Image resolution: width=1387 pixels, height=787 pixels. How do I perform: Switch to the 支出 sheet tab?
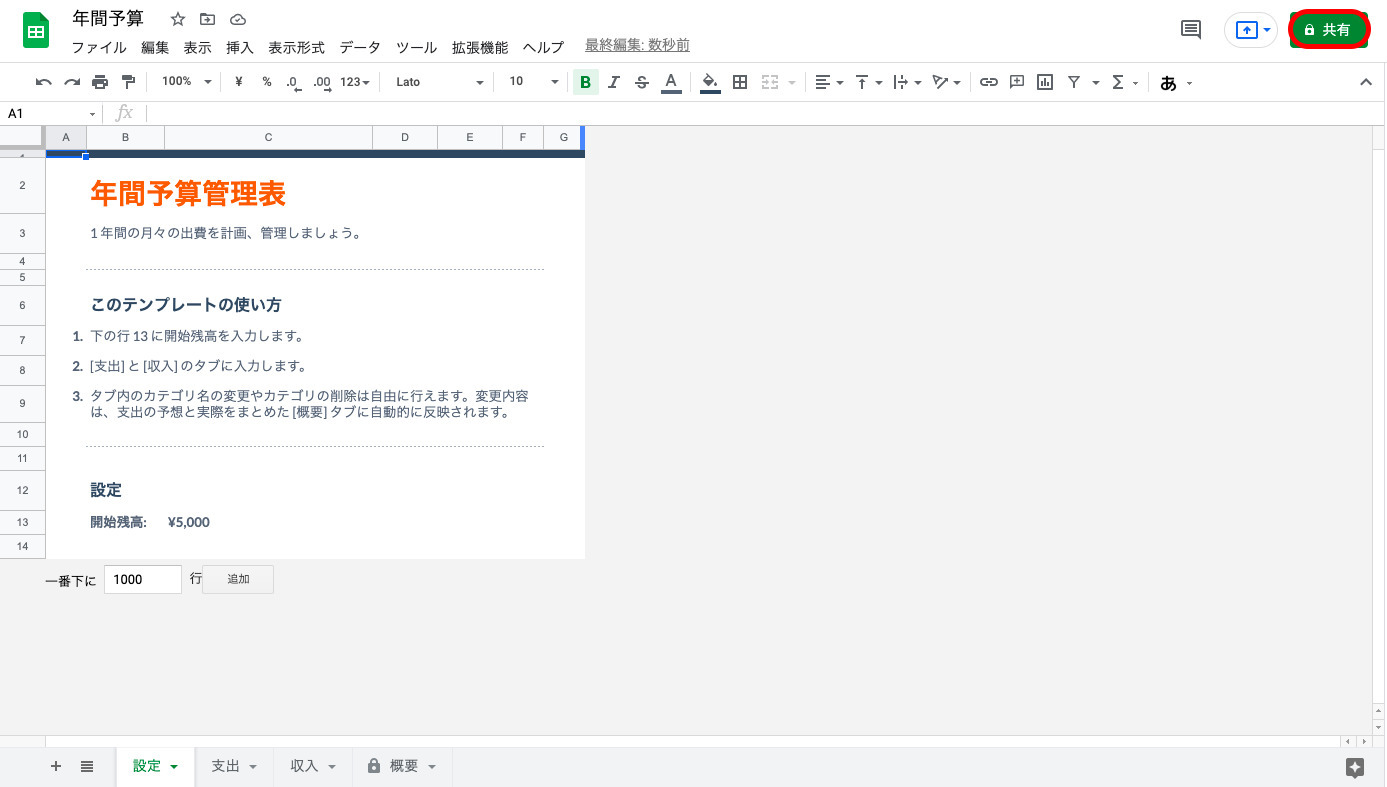click(x=234, y=766)
